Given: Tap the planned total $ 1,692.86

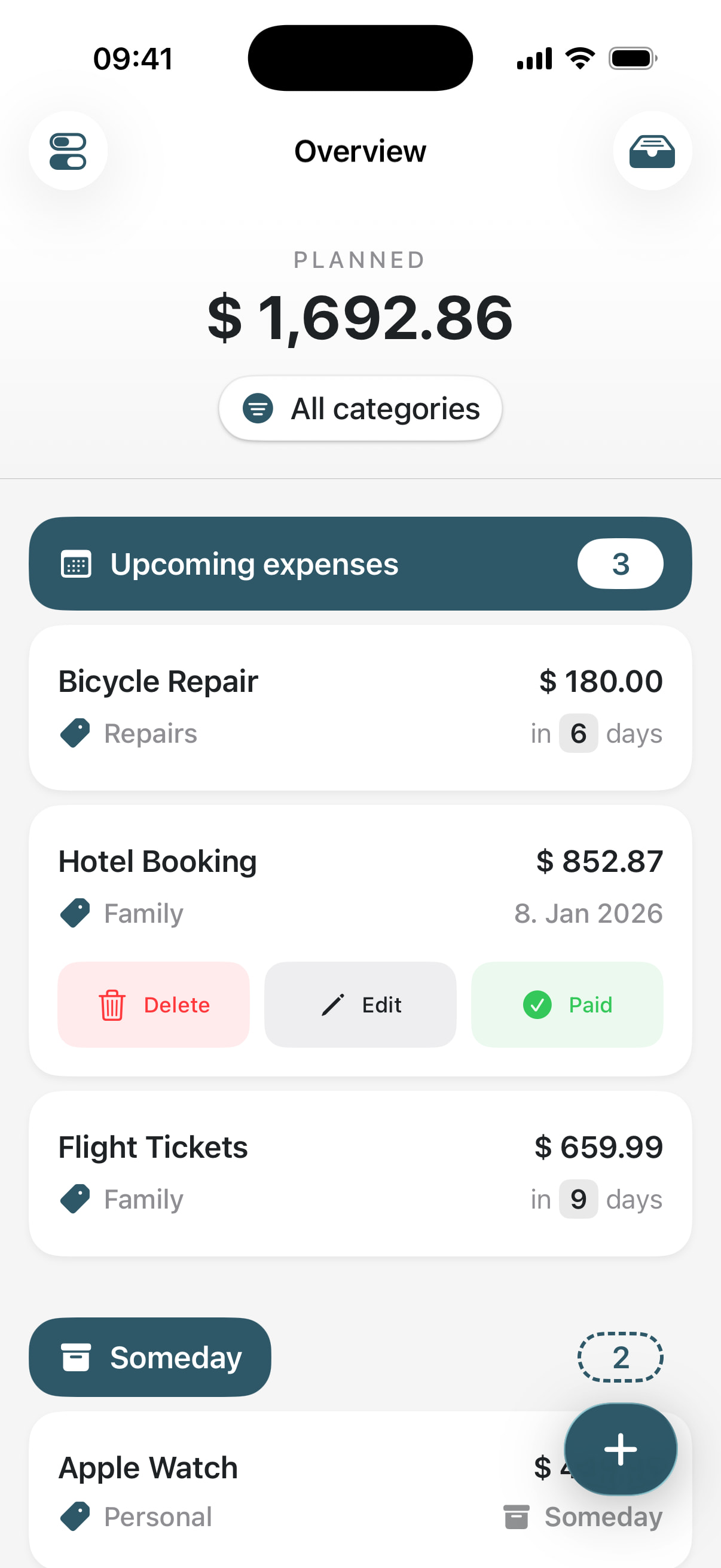Looking at the screenshot, I should (x=360, y=318).
